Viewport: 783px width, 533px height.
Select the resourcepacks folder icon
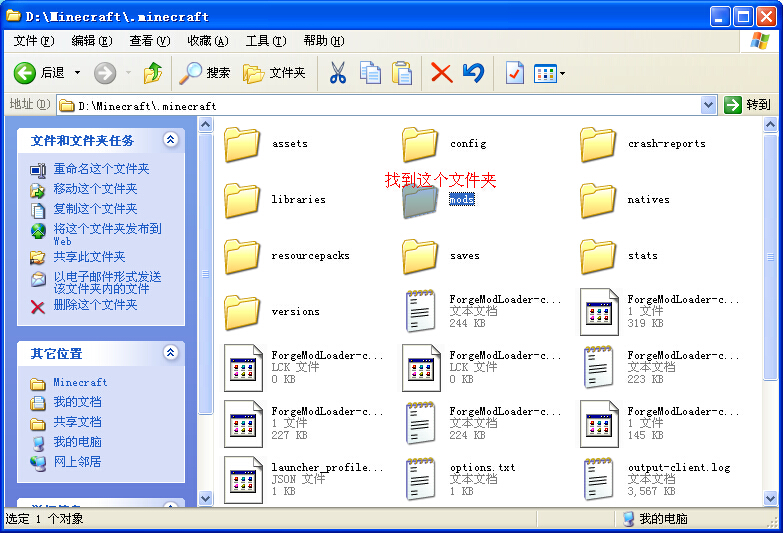tap(242, 256)
